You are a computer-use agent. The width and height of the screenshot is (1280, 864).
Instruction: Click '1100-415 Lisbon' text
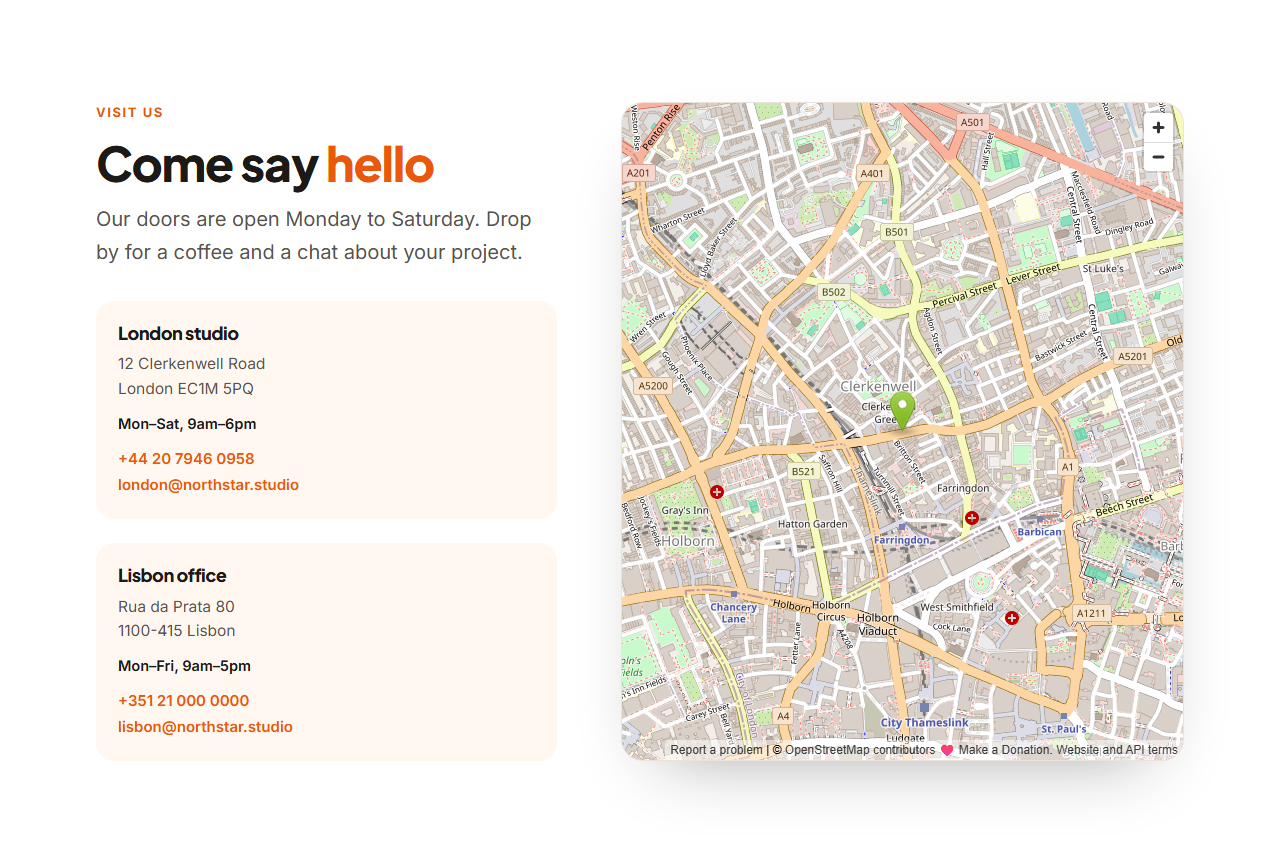point(177,631)
